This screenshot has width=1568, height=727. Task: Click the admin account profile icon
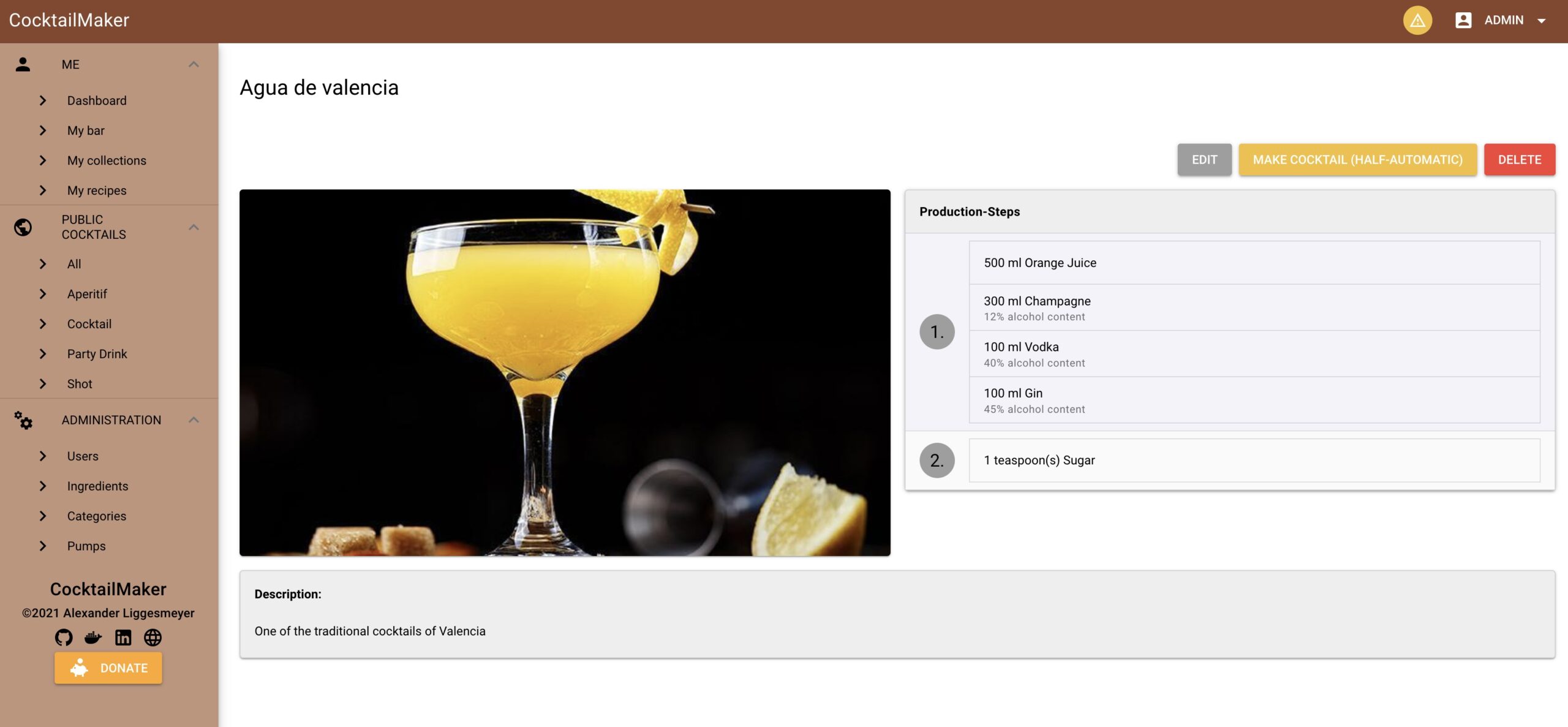pos(1463,20)
